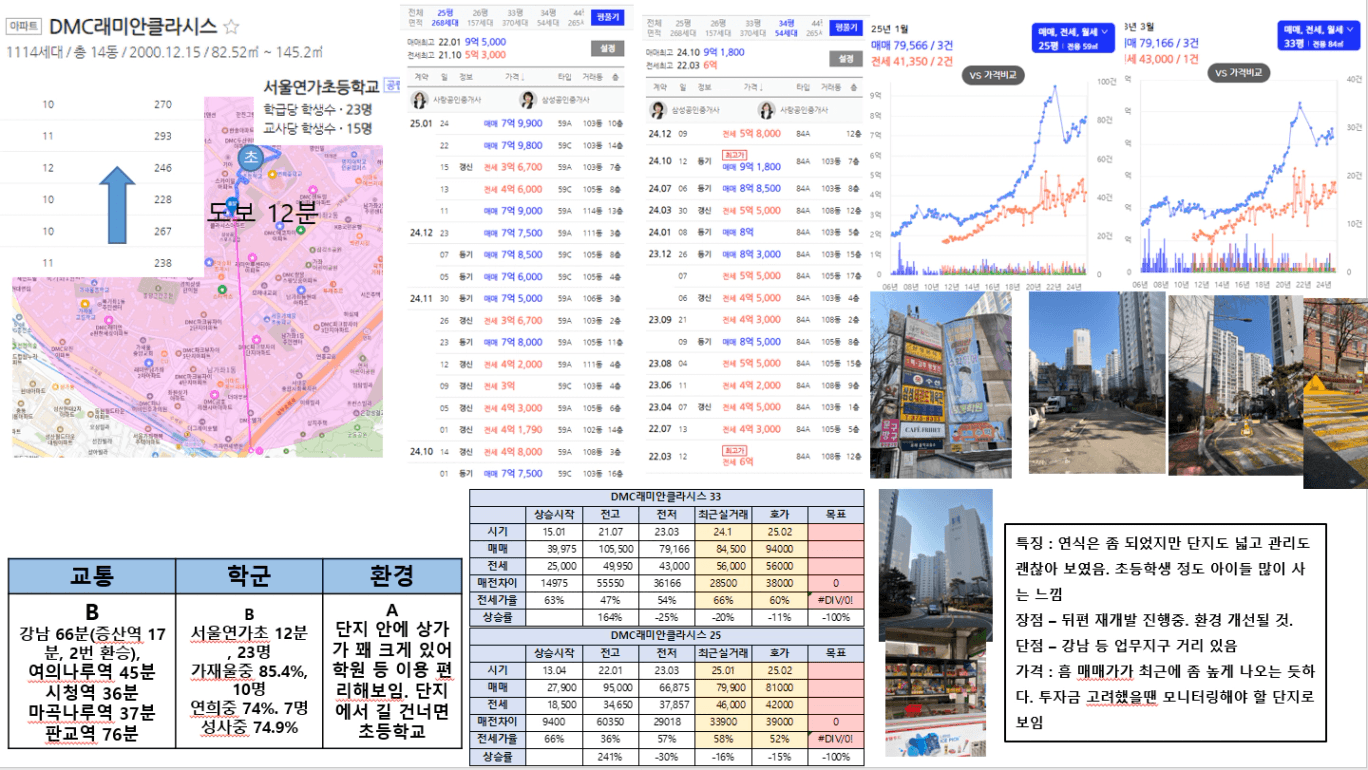Select the 전세 4억 1,790 transaction row
The image size is (1368, 770).
pyautogui.click(x=515, y=430)
